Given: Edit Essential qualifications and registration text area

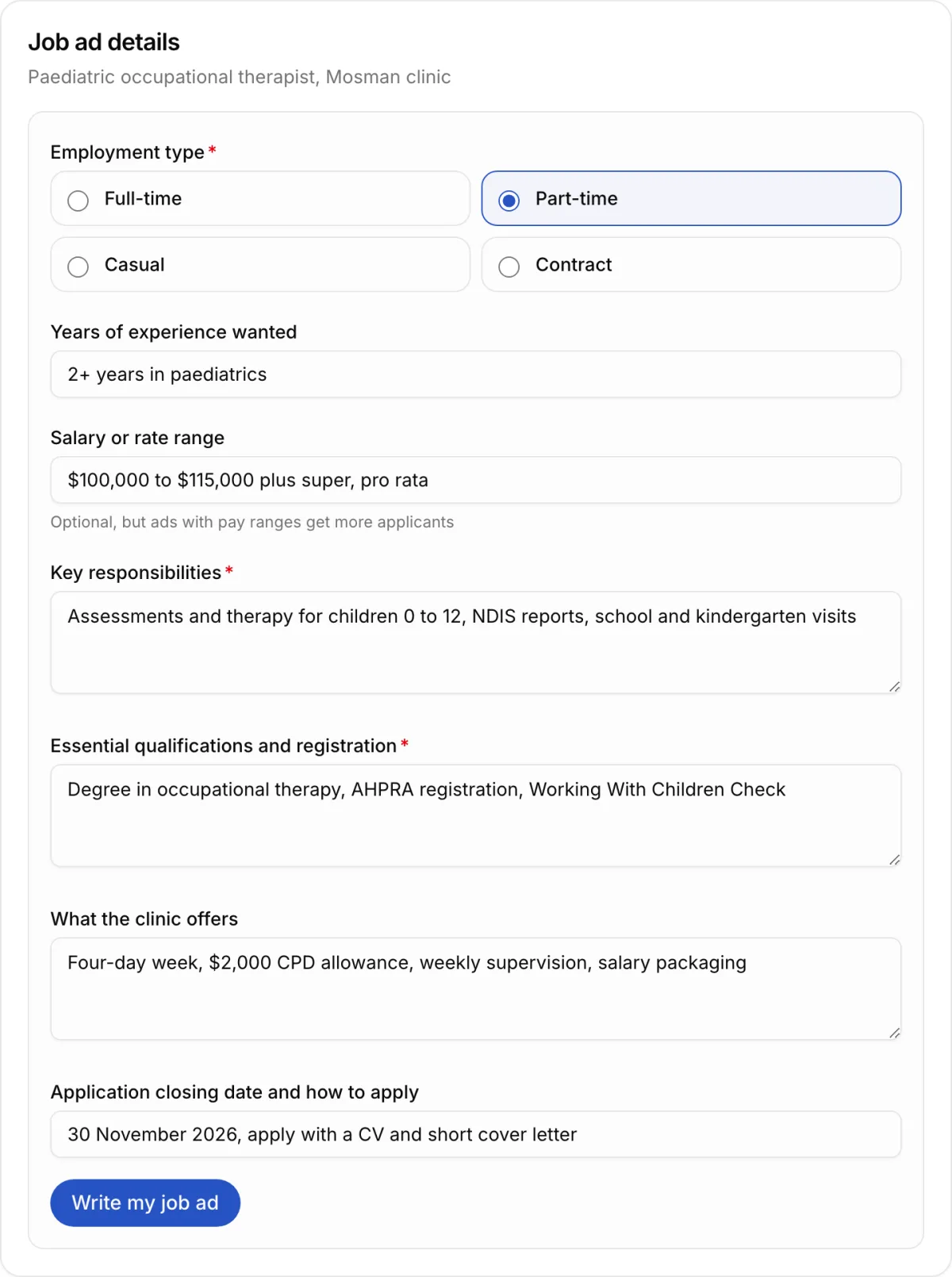Looking at the screenshot, I should pos(476,815).
